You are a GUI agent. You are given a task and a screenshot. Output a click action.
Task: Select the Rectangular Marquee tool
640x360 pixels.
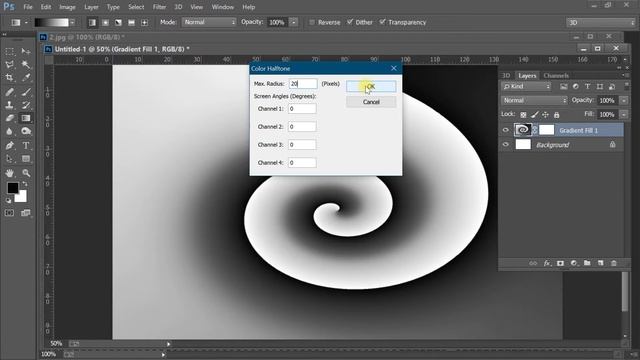[x=9, y=51]
